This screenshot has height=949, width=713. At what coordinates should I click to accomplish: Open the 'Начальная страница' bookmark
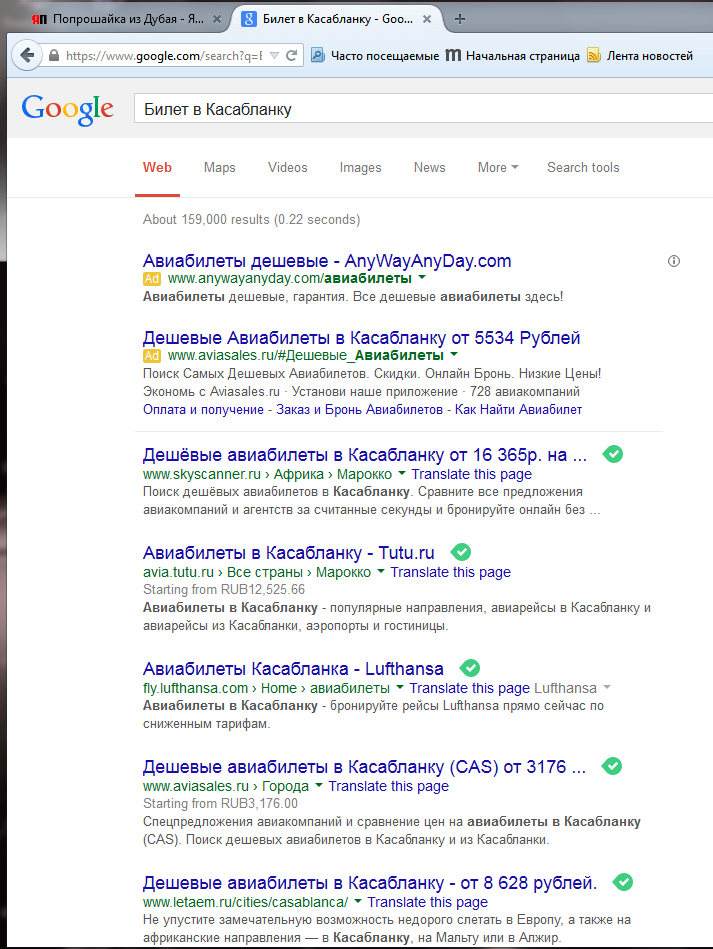[513, 56]
